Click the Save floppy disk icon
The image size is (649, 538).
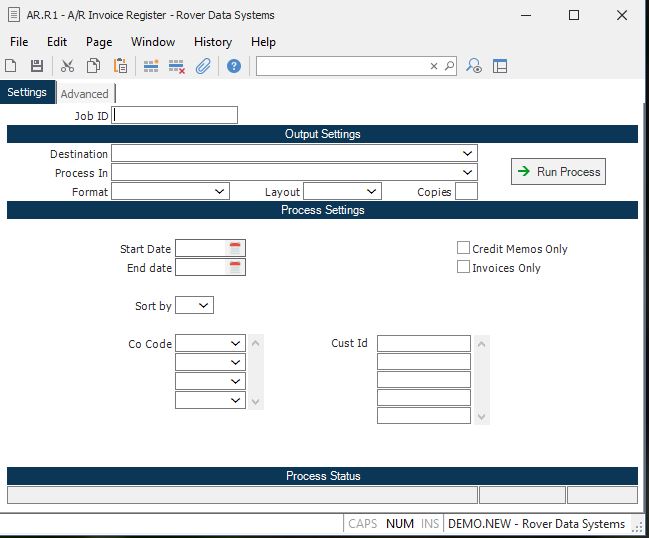pyautogui.click(x=37, y=66)
